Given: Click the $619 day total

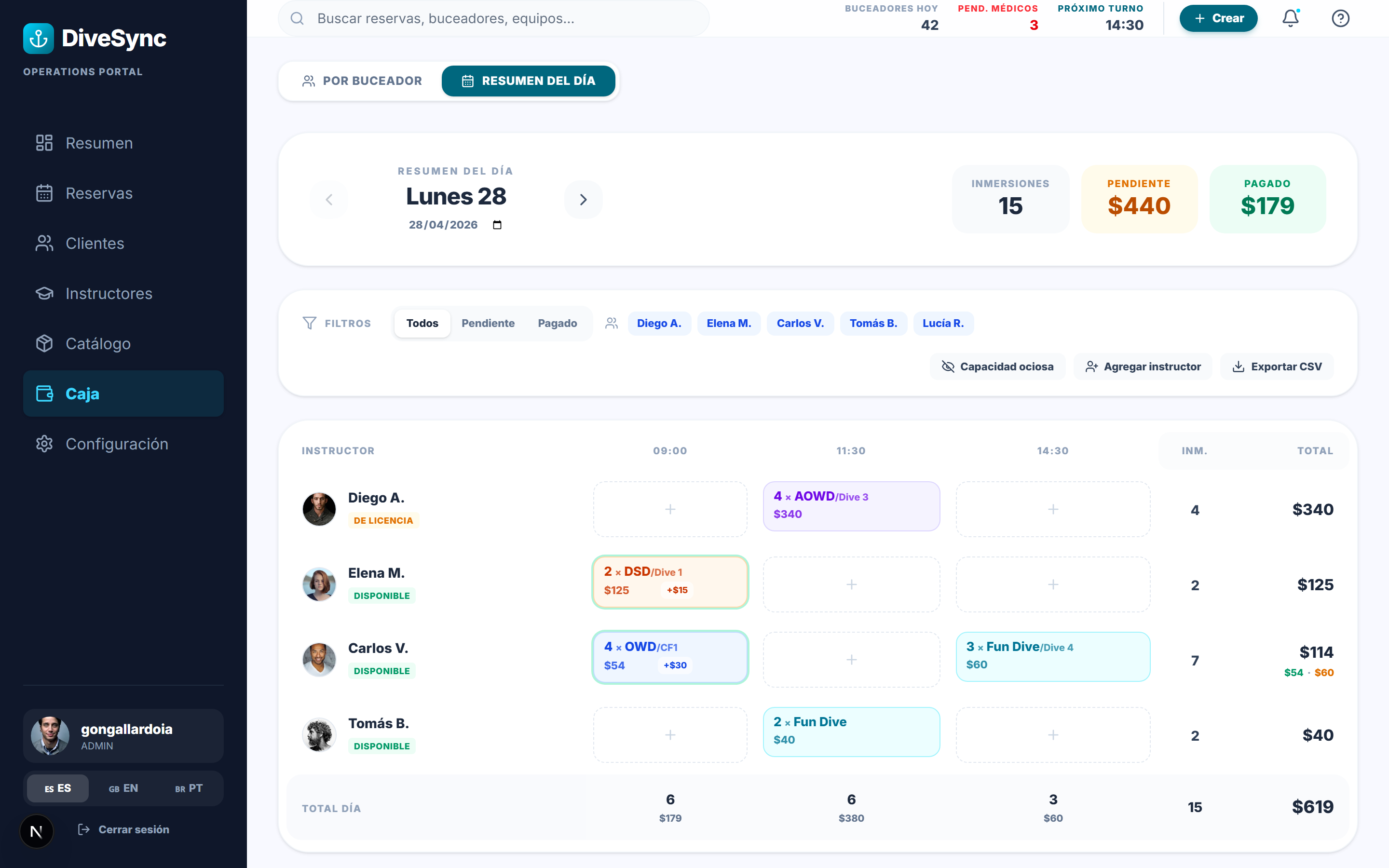Looking at the screenshot, I should pos(1313,807).
